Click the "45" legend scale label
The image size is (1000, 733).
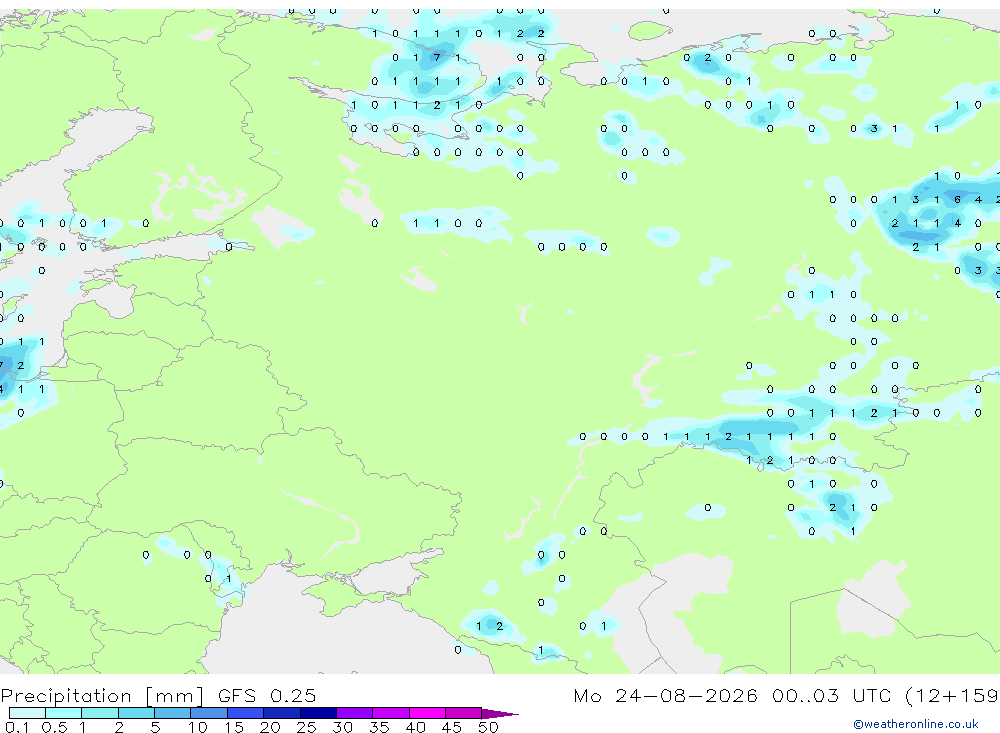(452, 727)
